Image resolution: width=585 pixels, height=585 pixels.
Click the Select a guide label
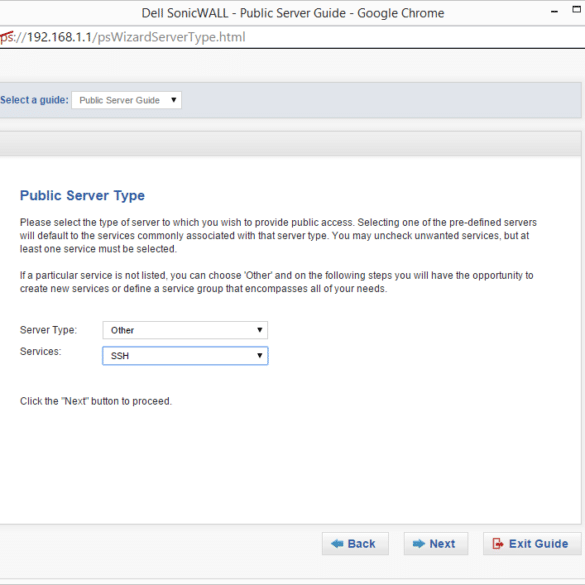click(x=34, y=100)
